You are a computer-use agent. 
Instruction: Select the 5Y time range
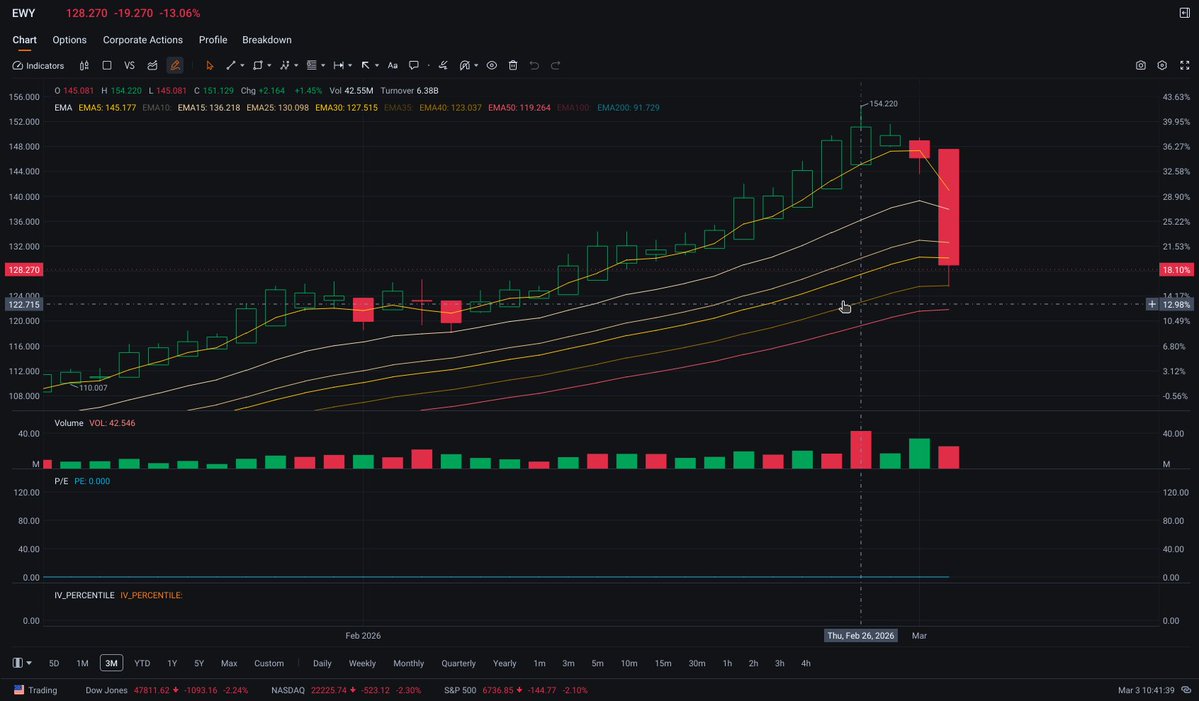(x=199, y=664)
